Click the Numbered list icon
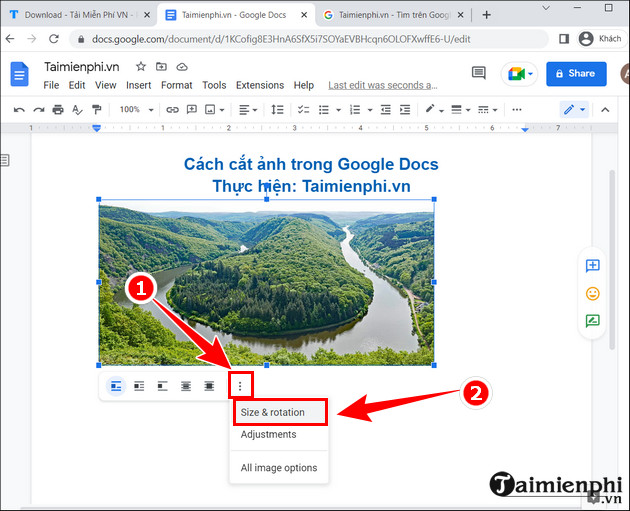630x511 pixels. tap(355, 110)
